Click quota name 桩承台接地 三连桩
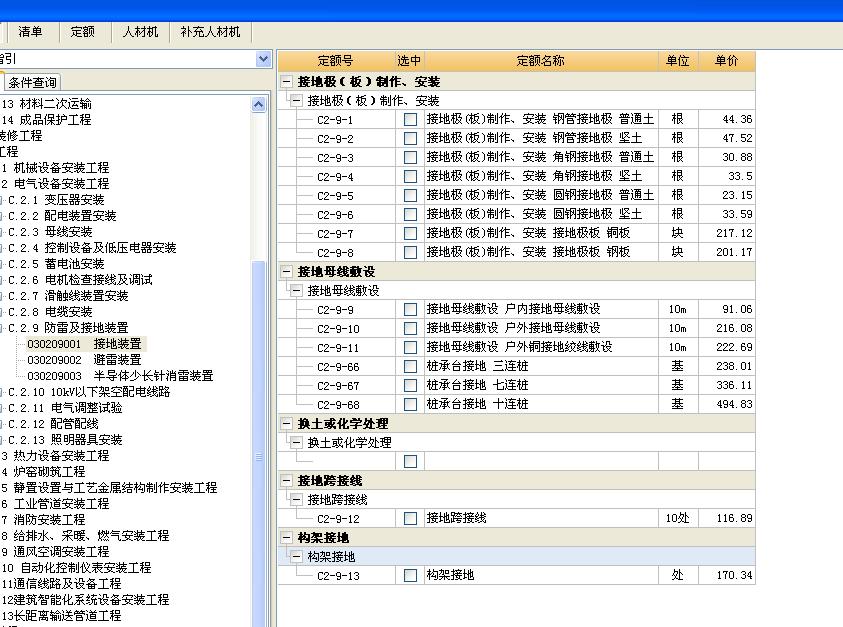The height and width of the screenshot is (627, 843). (x=477, y=366)
